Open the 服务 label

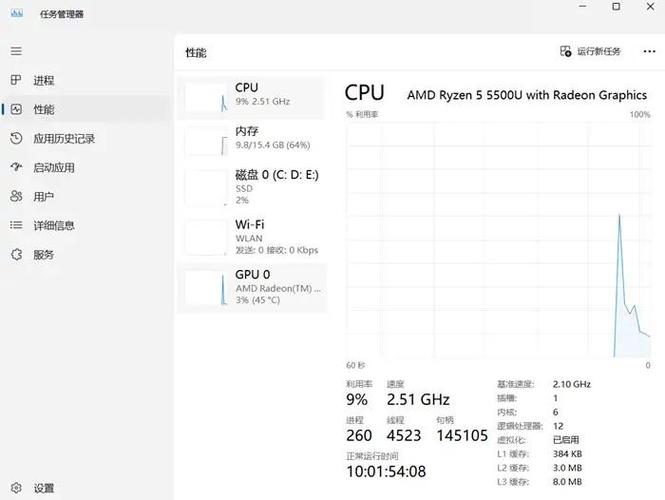pyautogui.click(x=44, y=255)
